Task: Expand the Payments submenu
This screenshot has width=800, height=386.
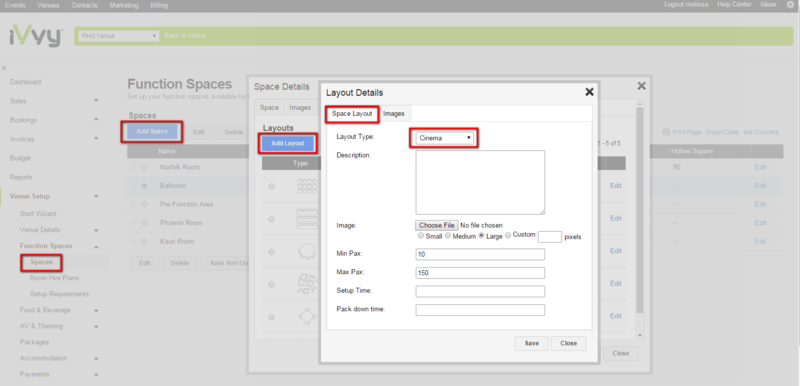Action: click(96, 375)
